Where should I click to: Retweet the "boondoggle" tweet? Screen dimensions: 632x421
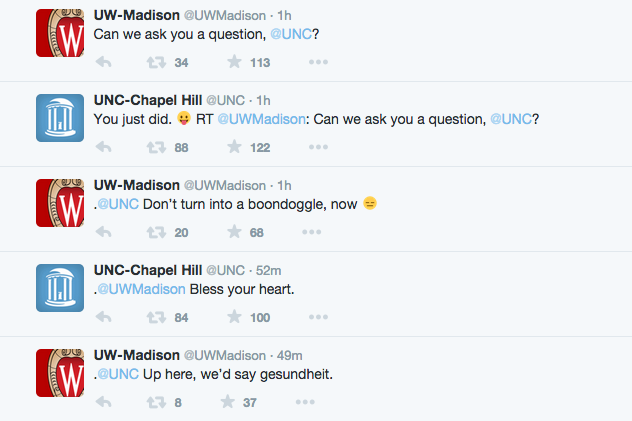click(x=155, y=232)
